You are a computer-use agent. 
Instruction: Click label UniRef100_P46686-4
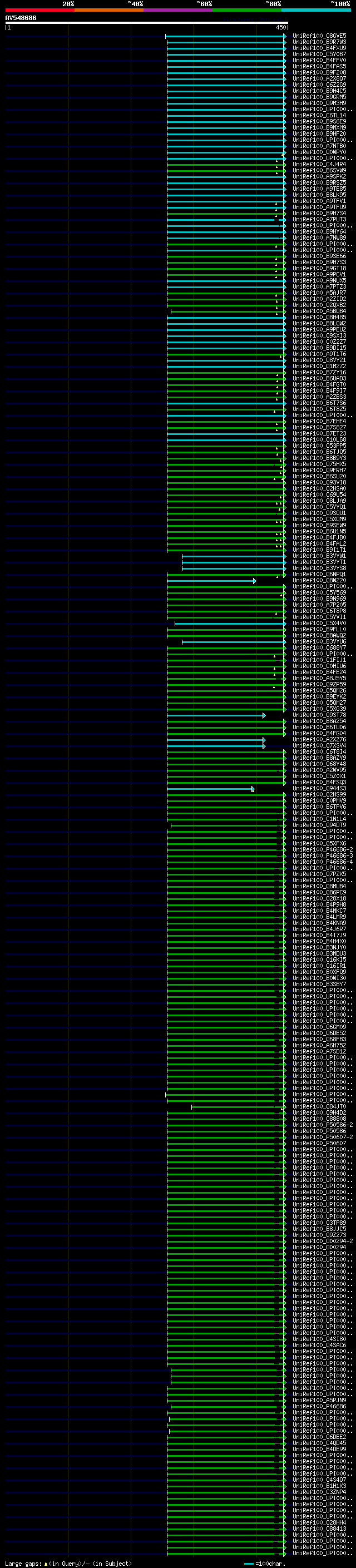(x=323, y=862)
